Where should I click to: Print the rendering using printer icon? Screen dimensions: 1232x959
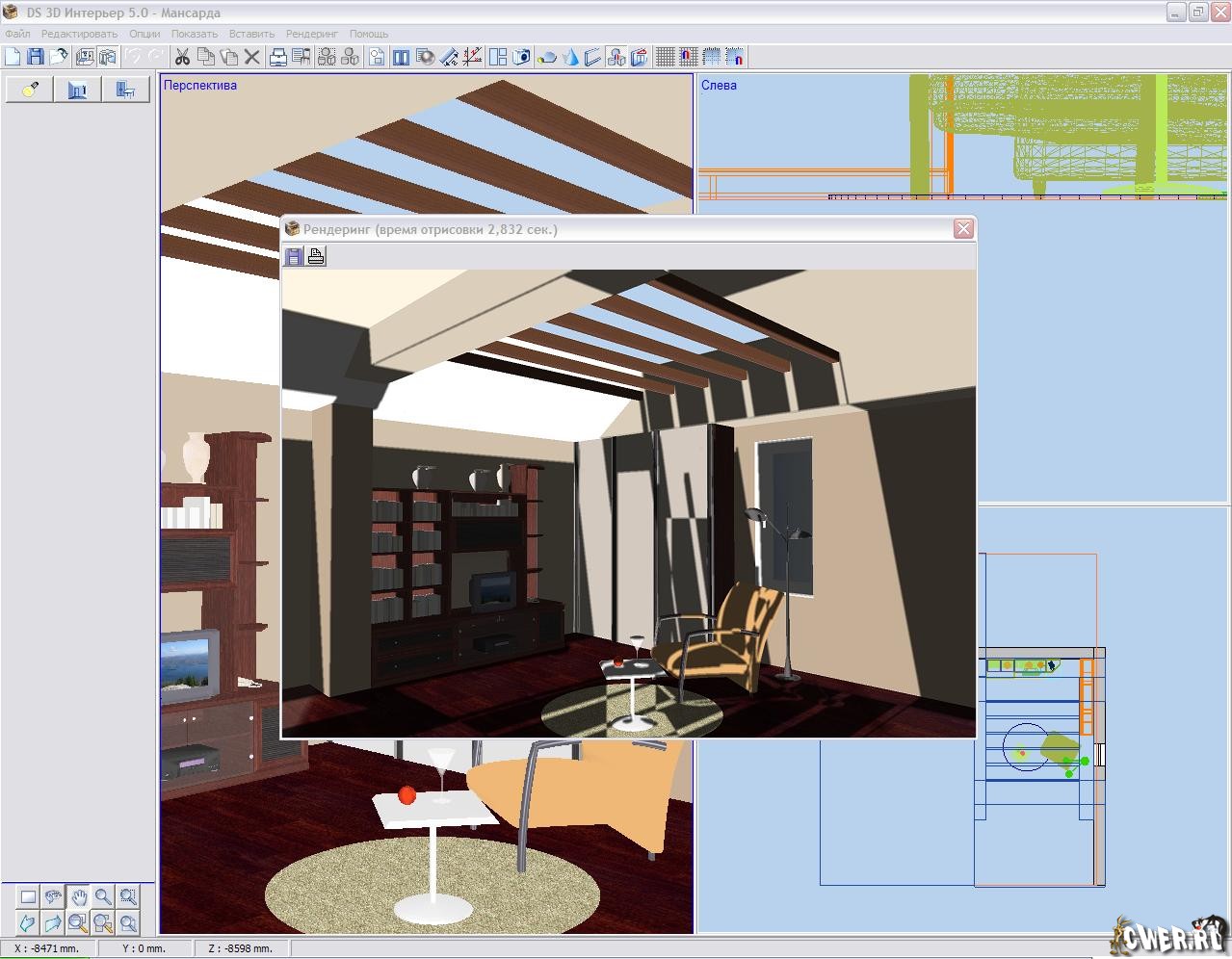[x=316, y=255]
